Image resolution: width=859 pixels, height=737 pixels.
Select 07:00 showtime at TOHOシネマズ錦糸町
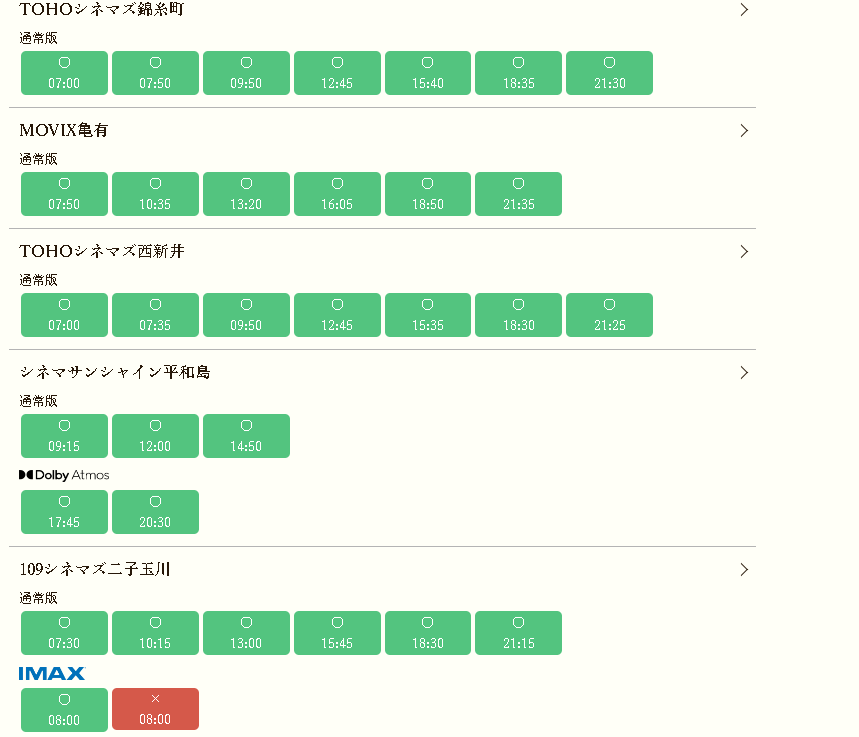[64, 73]
